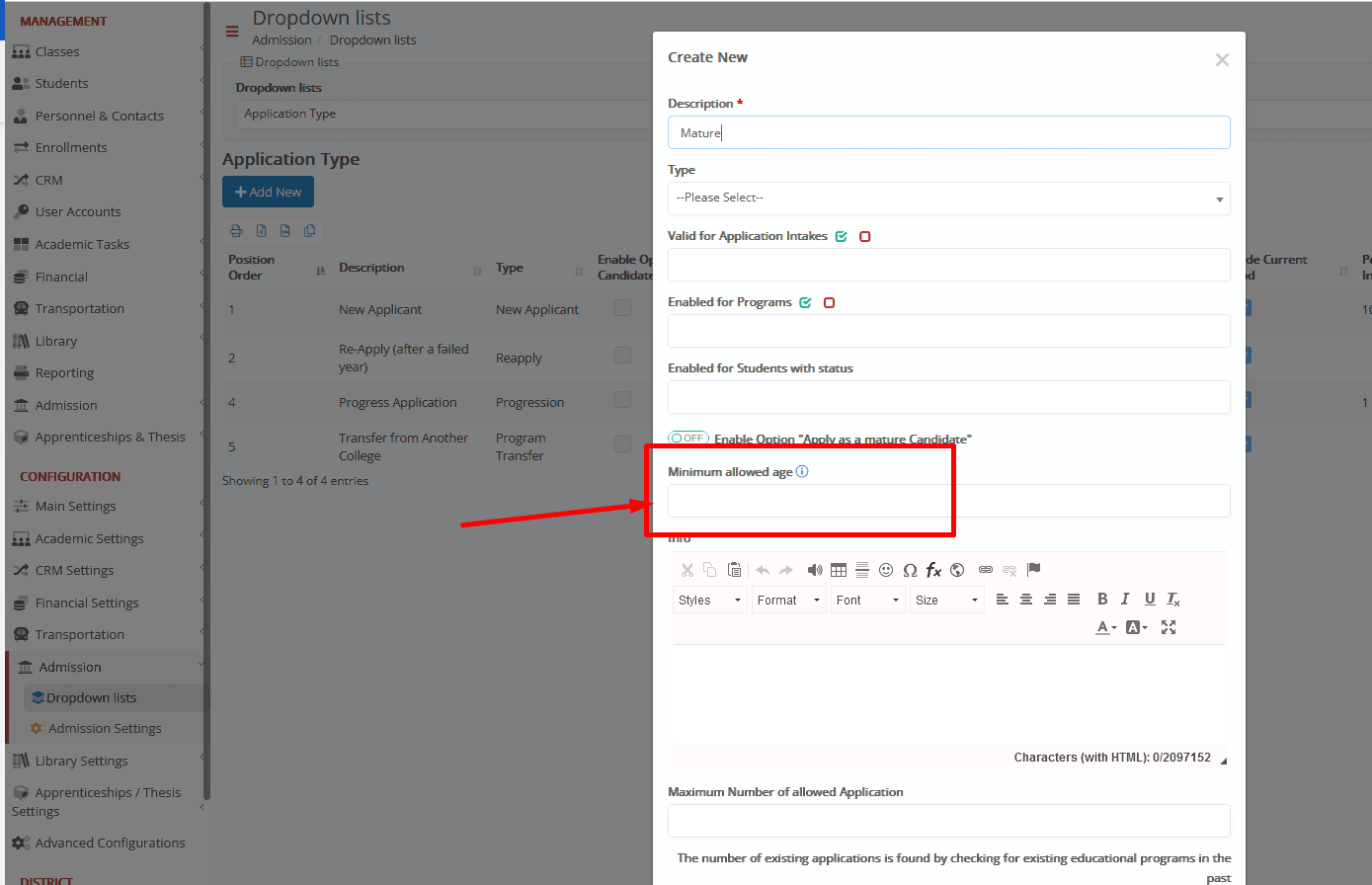This screenshot has height=885, width=1372.
Task: Open background color picker dropdown
Action: pyautogui.click(x=1137, y=627)
